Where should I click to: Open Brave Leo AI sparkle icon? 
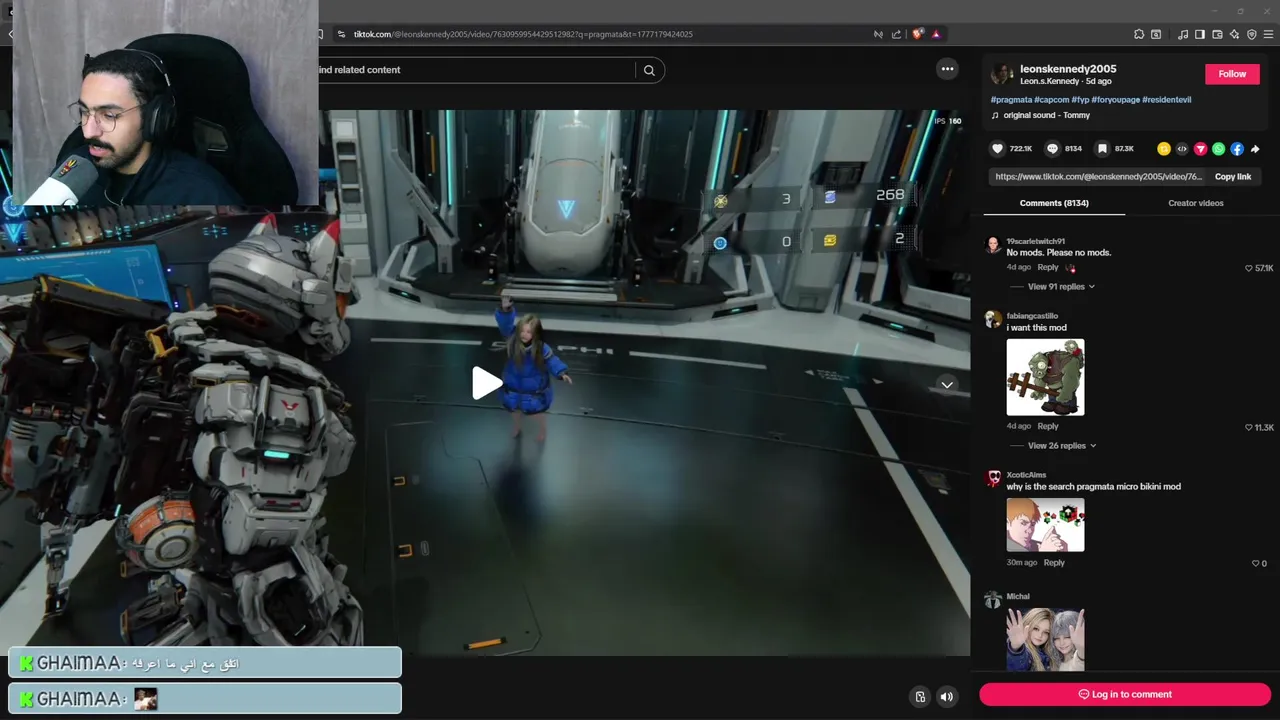point(1234,34)
